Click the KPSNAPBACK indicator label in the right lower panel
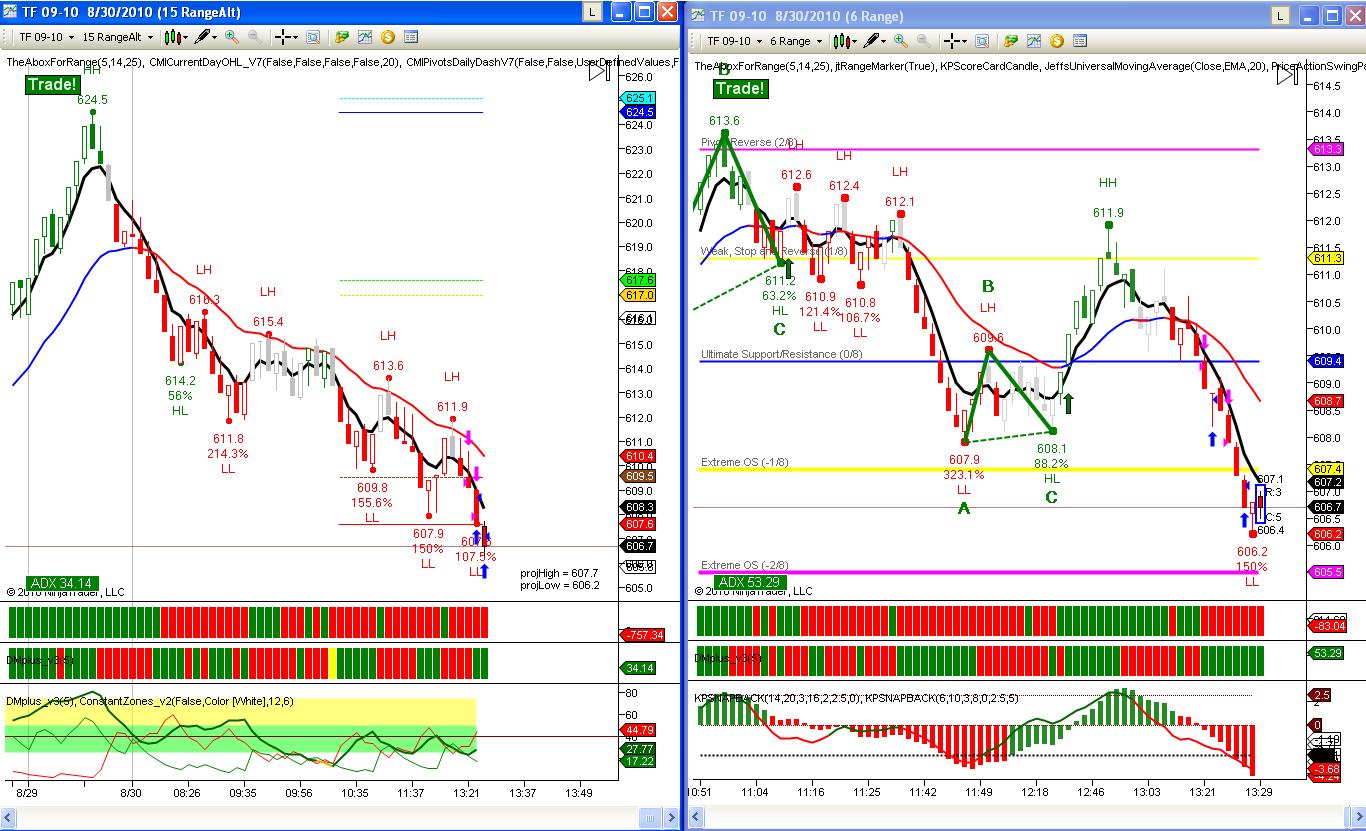This screenshot has height=831, width=1366. pos(856,697)
